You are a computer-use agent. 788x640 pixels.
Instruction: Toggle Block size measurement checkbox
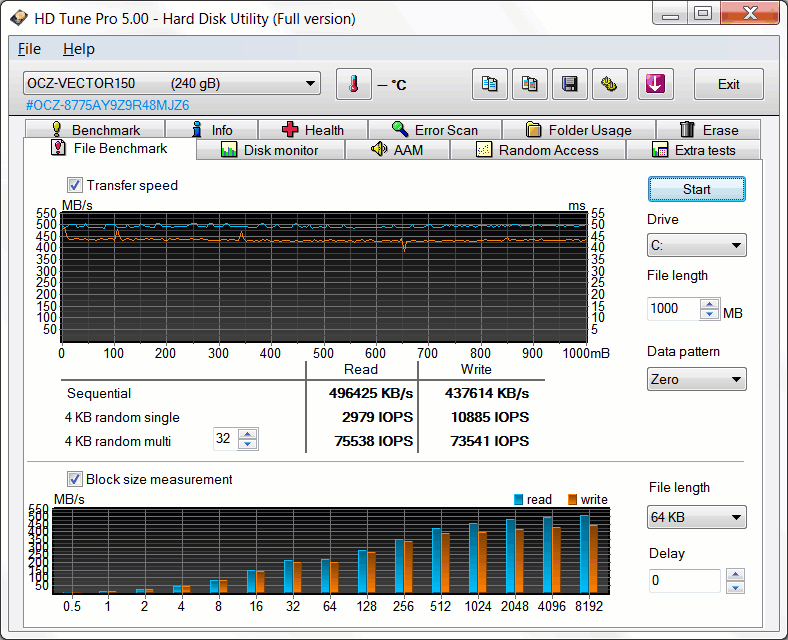[x=75, y=479]
